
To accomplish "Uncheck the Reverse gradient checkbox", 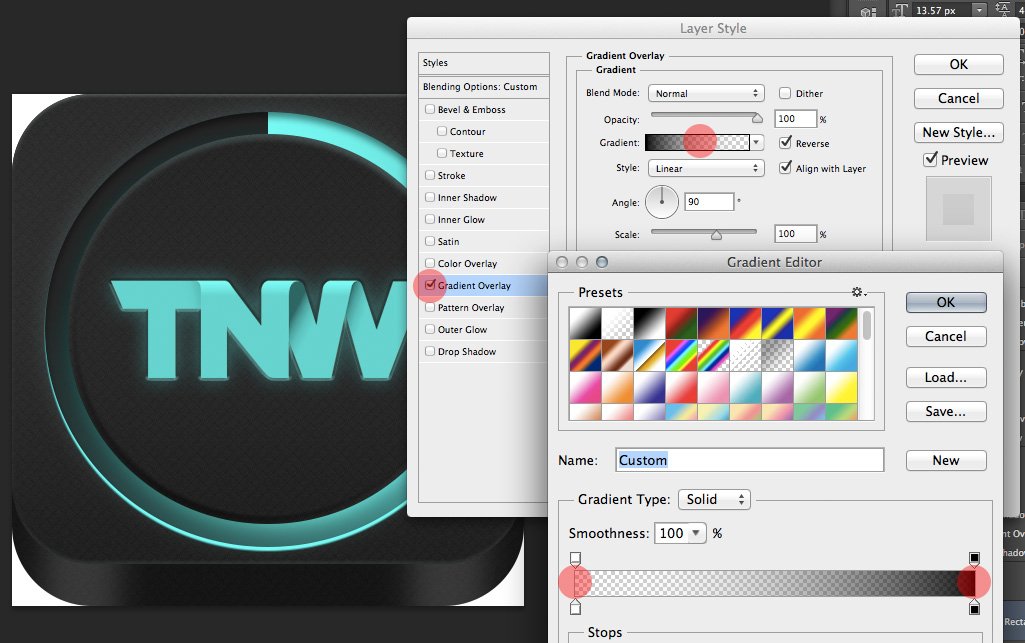I will [x=785, y=143].
